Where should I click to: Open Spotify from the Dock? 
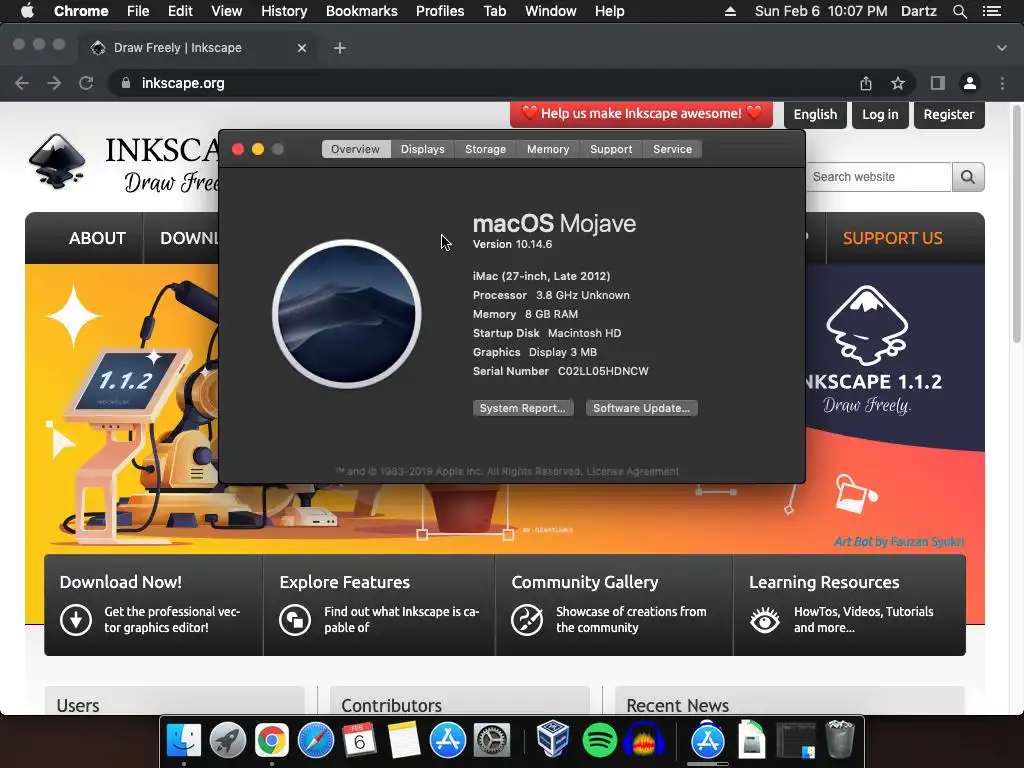[600, 741]
